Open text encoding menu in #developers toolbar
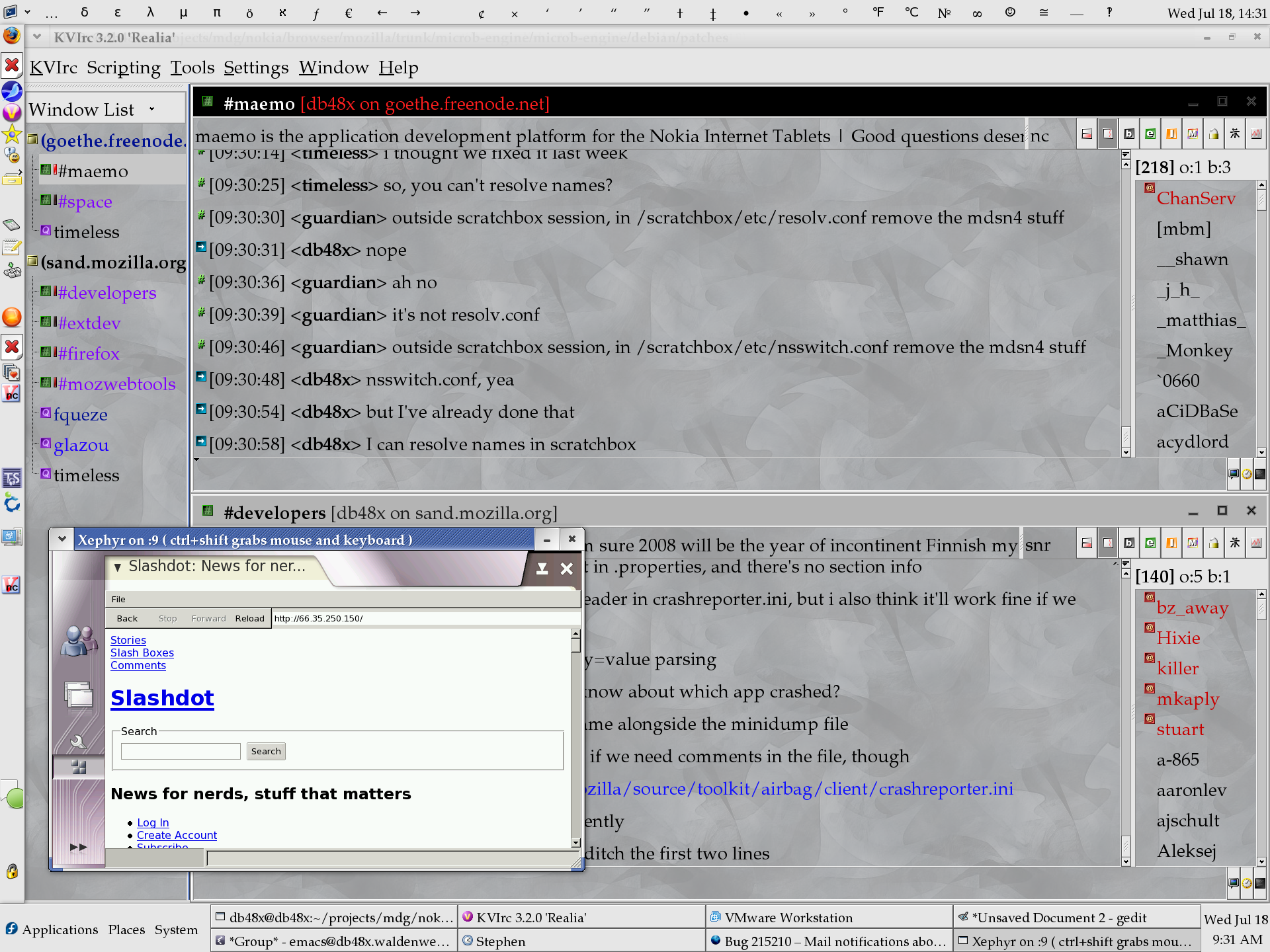Viewport: 1270px width, 952px height. 1235,543
